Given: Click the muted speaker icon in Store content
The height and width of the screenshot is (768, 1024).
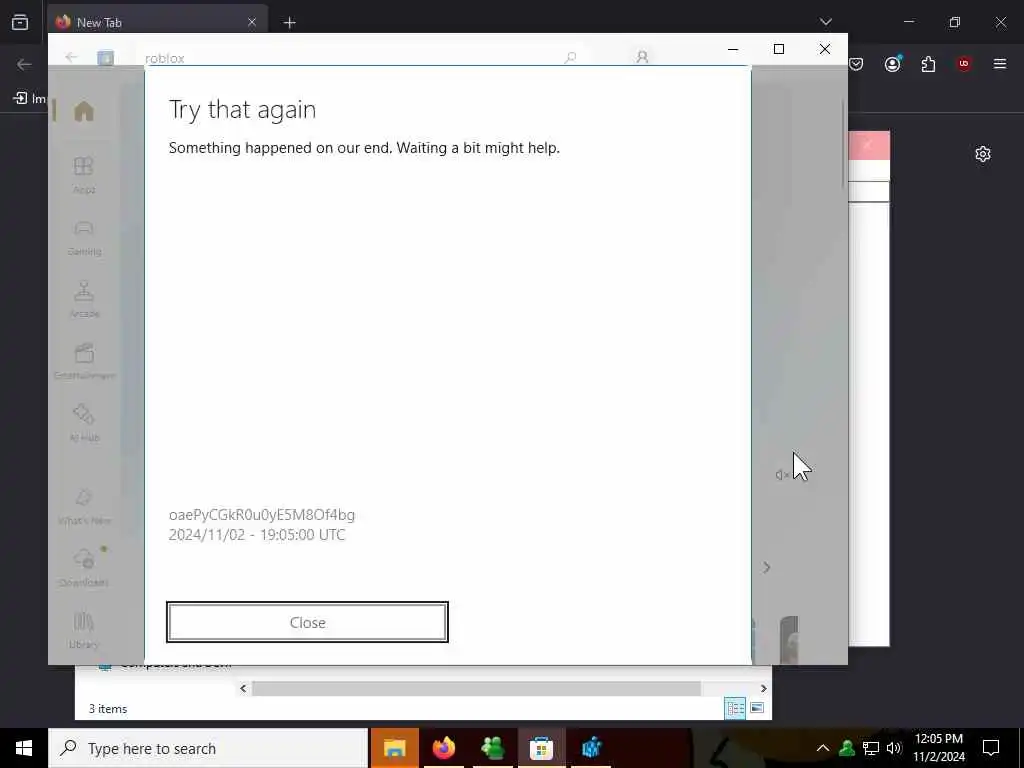Looking at the screenshot, I should [x=781, y=475].
